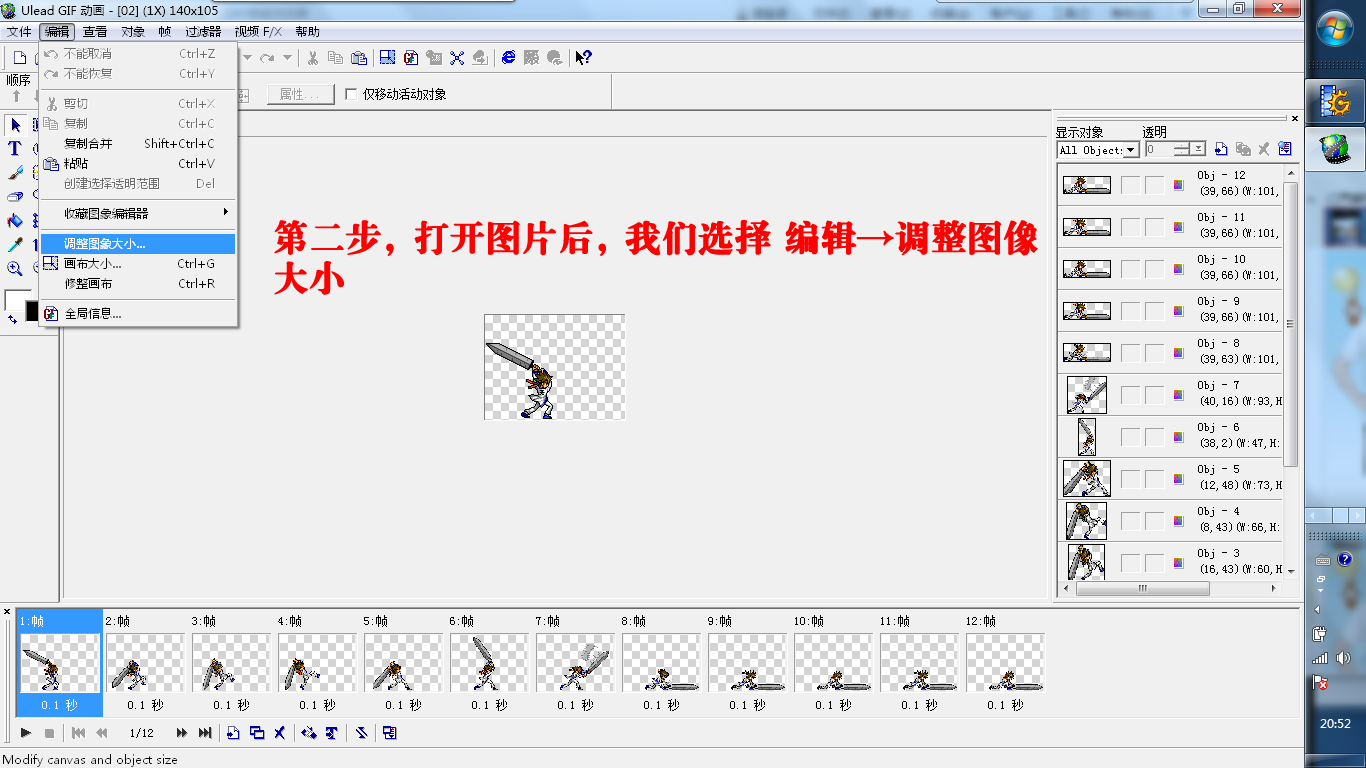Select Obj - 7 thumbnail in object panel

pyautogui.click(x=1087, y=395)
